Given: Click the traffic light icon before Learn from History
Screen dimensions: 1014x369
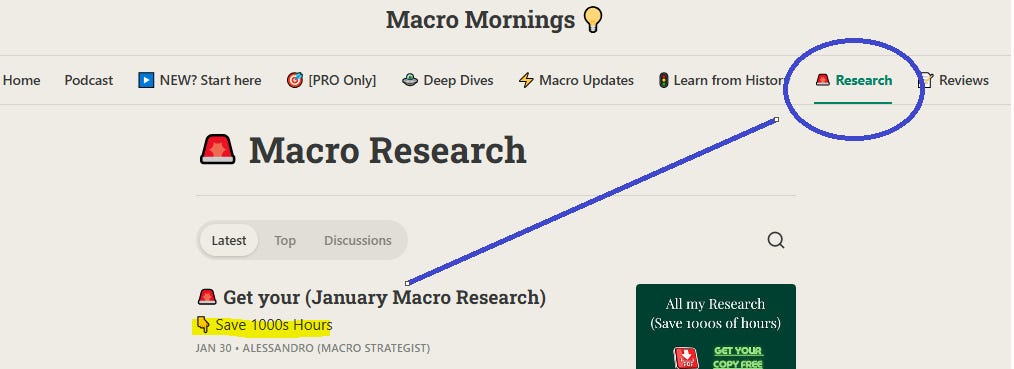Looking at the screenshot, I should click(663, 81).
